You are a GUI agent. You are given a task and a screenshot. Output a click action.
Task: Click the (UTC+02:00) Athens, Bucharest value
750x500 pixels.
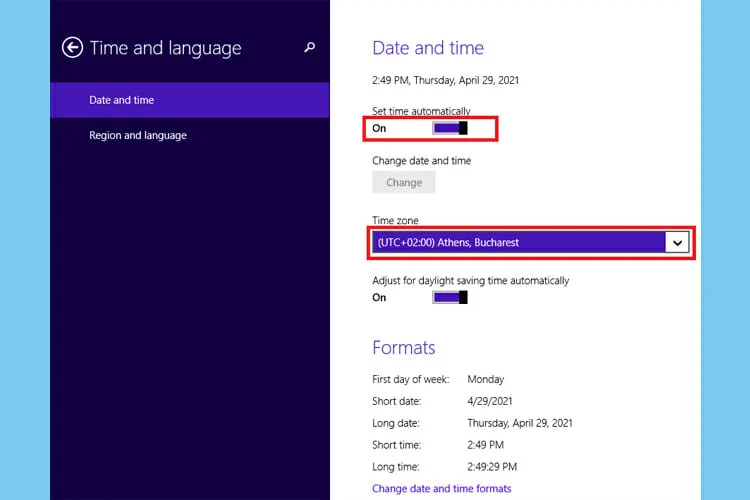click(448, 243)
